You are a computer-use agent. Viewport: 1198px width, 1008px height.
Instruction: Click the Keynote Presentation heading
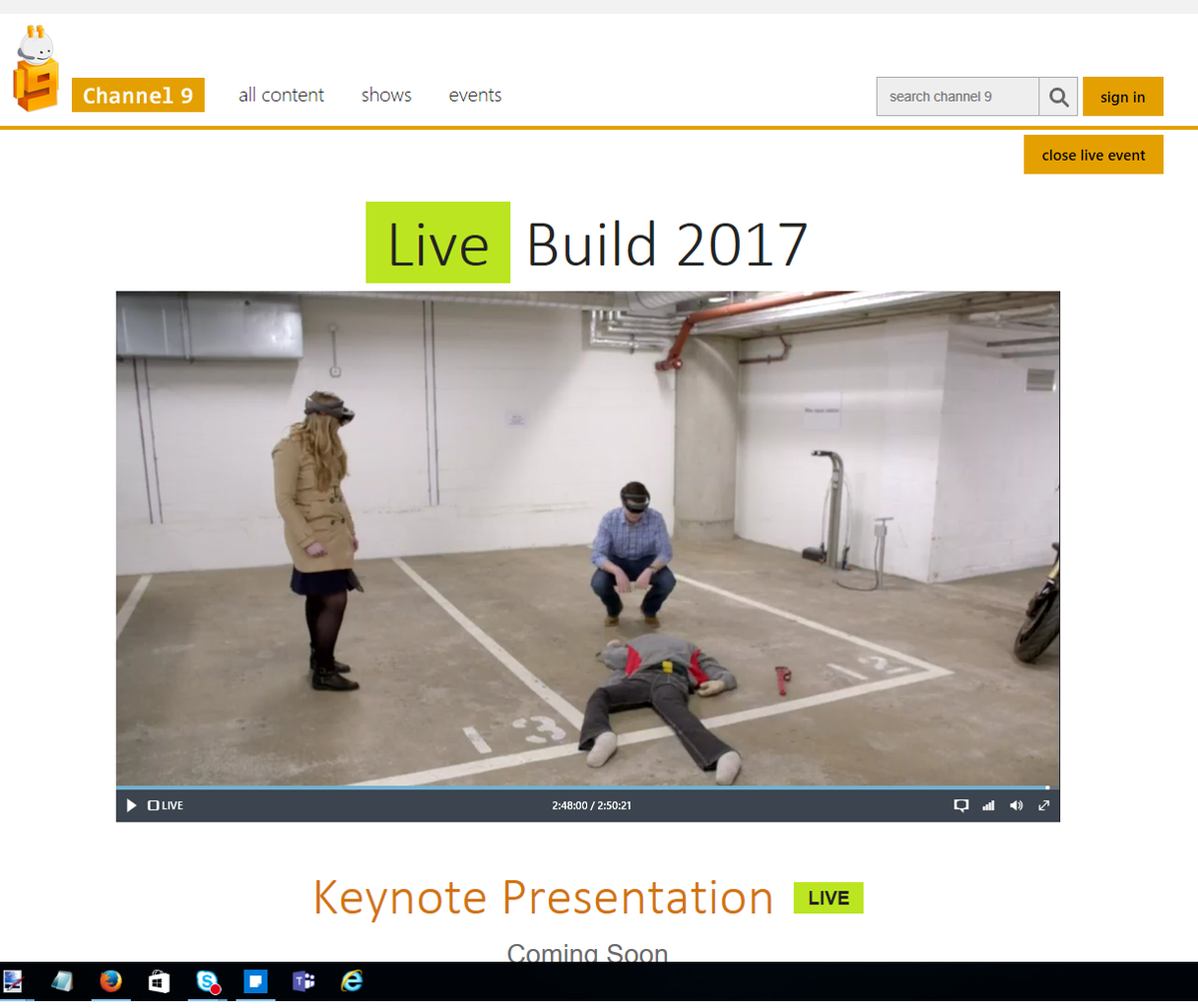[543, 897]
